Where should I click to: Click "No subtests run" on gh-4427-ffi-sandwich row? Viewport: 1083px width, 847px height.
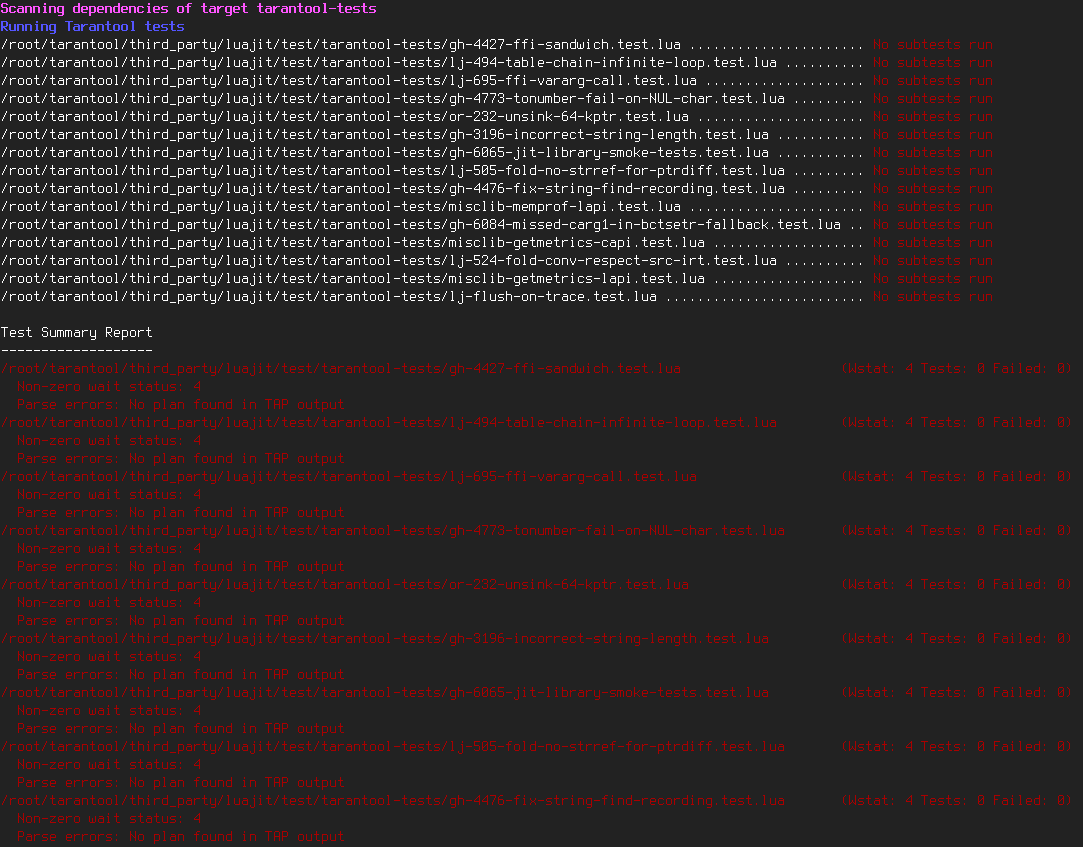pyautogui.click(x=932, y=44)
